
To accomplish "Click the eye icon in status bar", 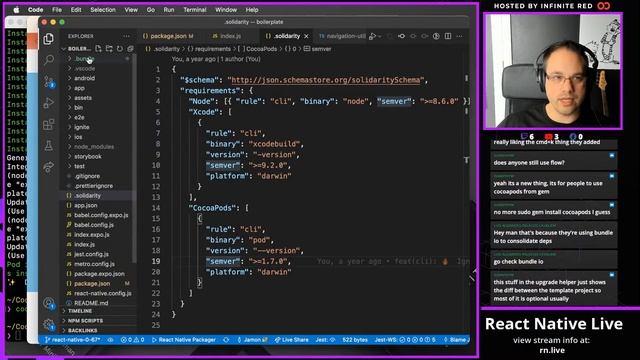I will pos(111,340).
